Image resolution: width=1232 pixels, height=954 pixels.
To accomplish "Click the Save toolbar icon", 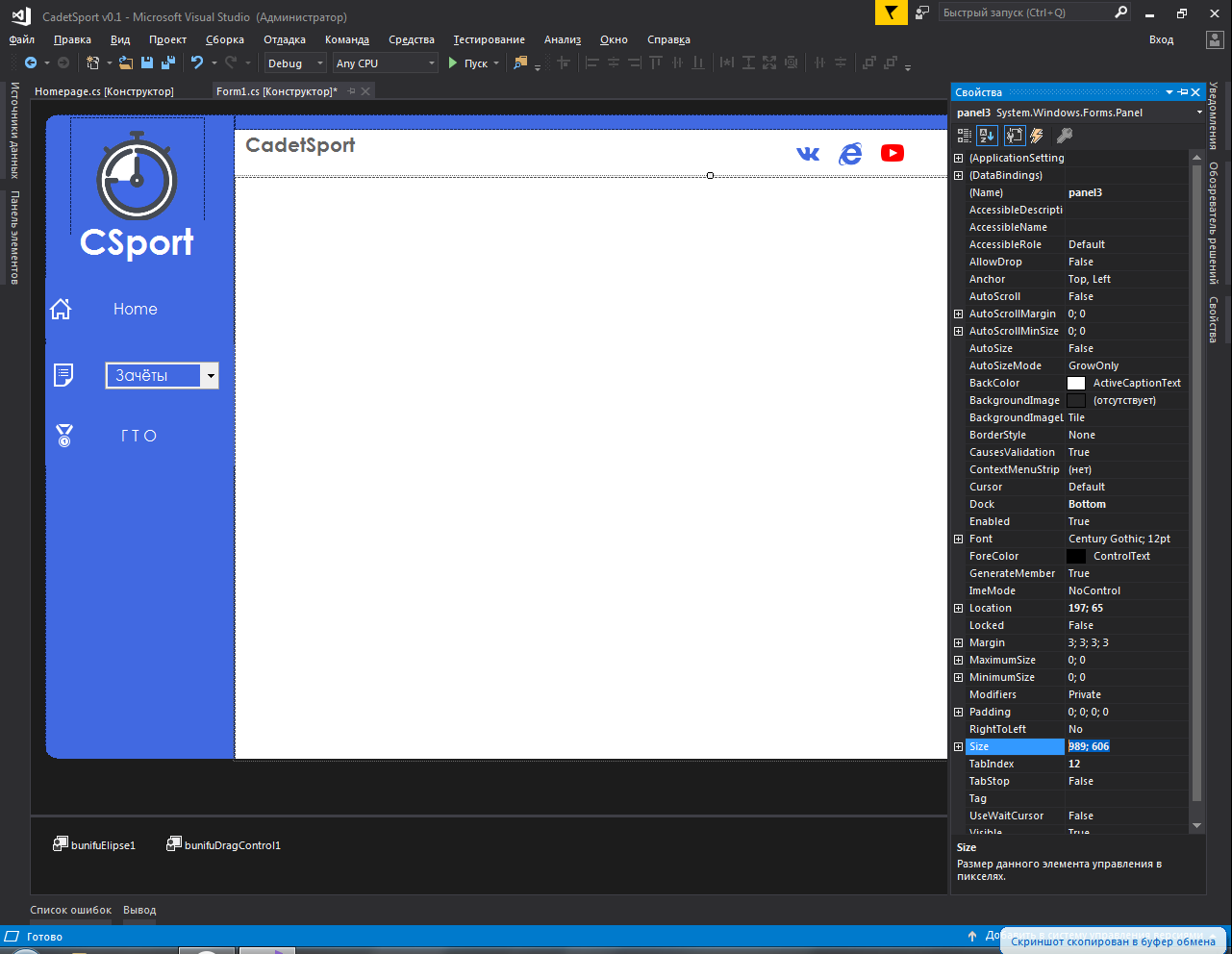I will [147, 63].
